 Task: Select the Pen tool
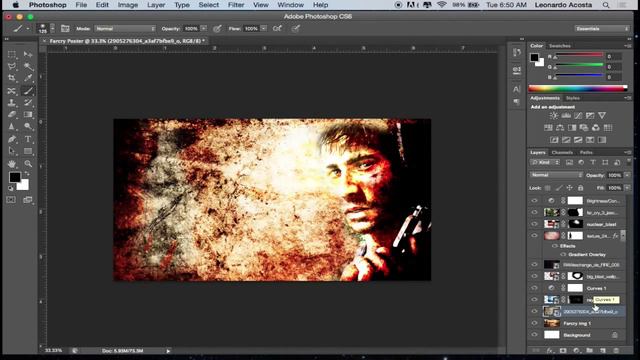pyautogui.click(x=12, y=139)
